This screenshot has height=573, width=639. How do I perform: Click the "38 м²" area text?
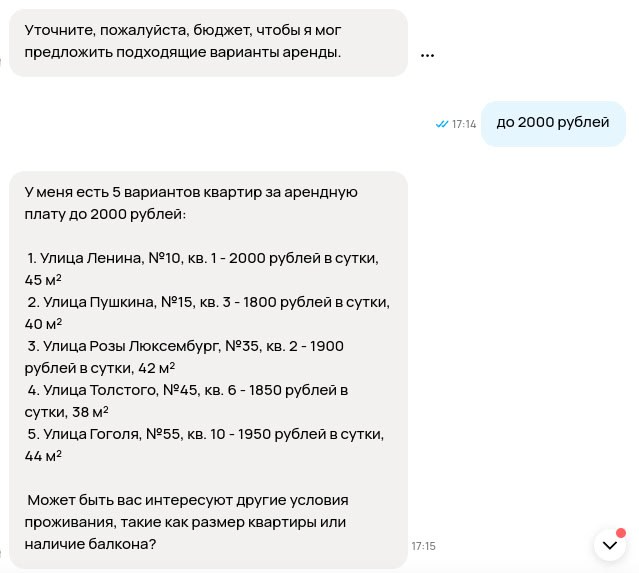click(90, 412)
